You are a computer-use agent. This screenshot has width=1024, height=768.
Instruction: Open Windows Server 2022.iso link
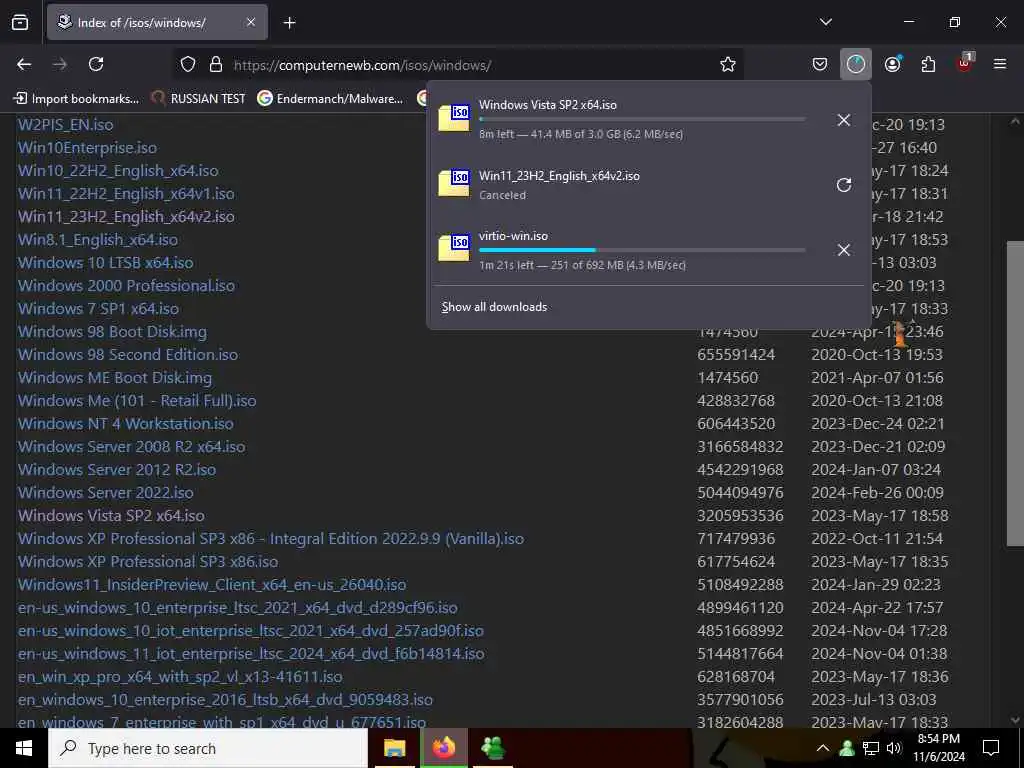click(106, 492)
